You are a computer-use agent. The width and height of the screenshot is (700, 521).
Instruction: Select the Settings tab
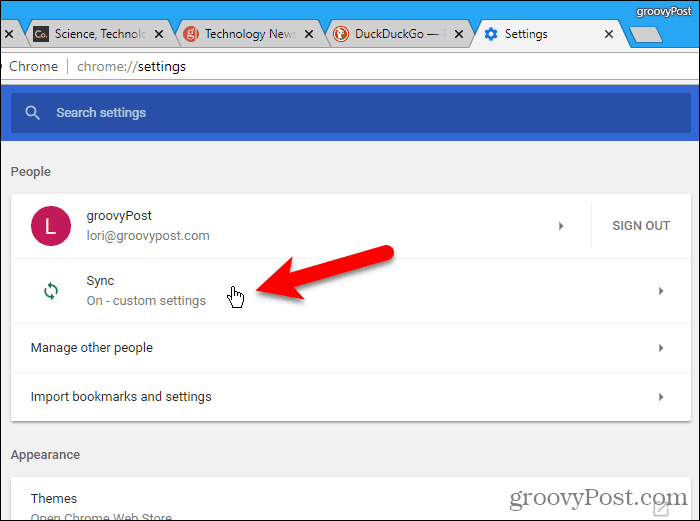pos(549,34)
